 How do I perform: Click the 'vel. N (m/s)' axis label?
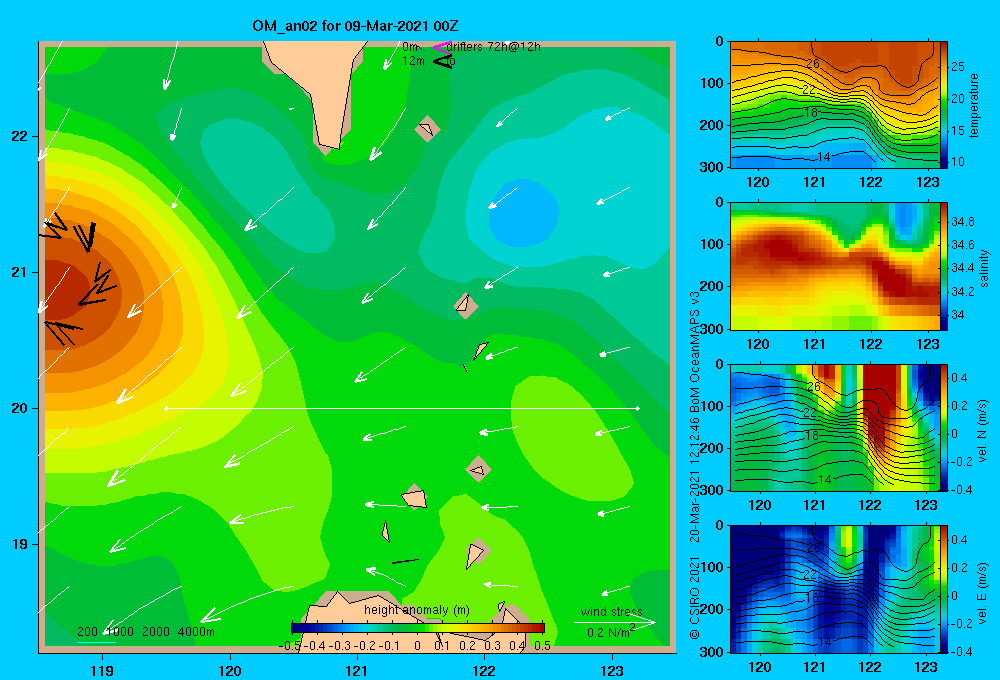[983, 431]
